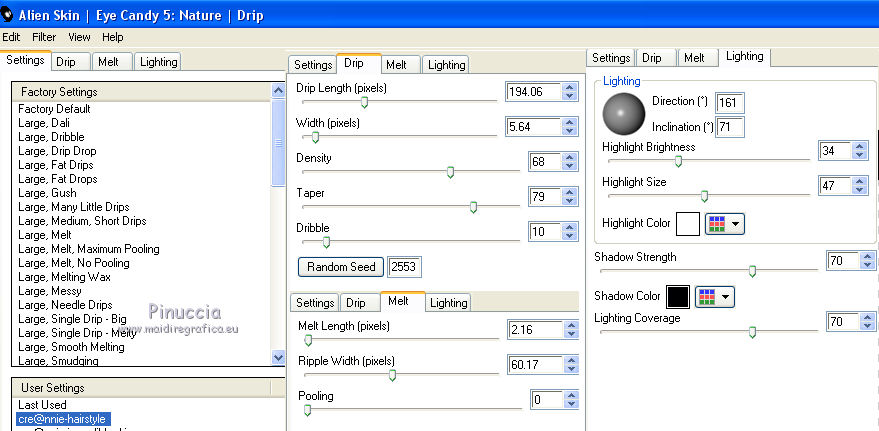
Task: Select Lighting tab above Melt Length
Action: click(448, 303)
